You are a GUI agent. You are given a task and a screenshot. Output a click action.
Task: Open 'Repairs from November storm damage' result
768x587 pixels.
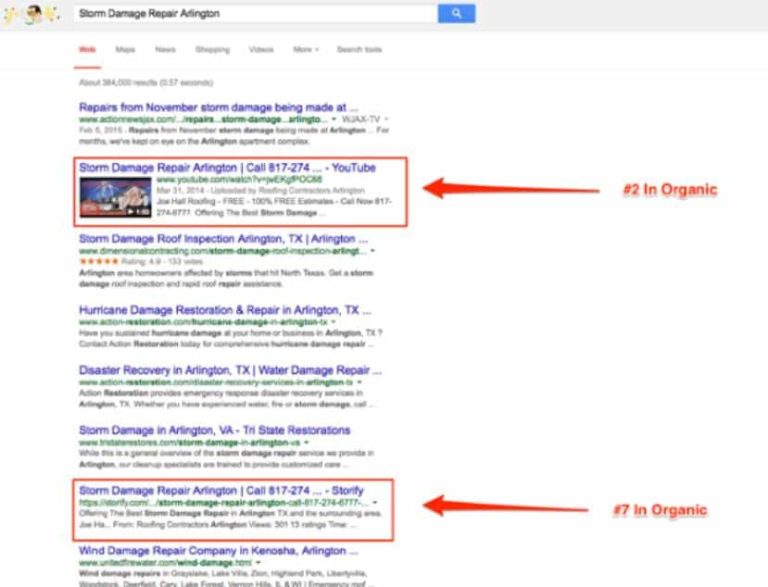[x=218, y=107]
